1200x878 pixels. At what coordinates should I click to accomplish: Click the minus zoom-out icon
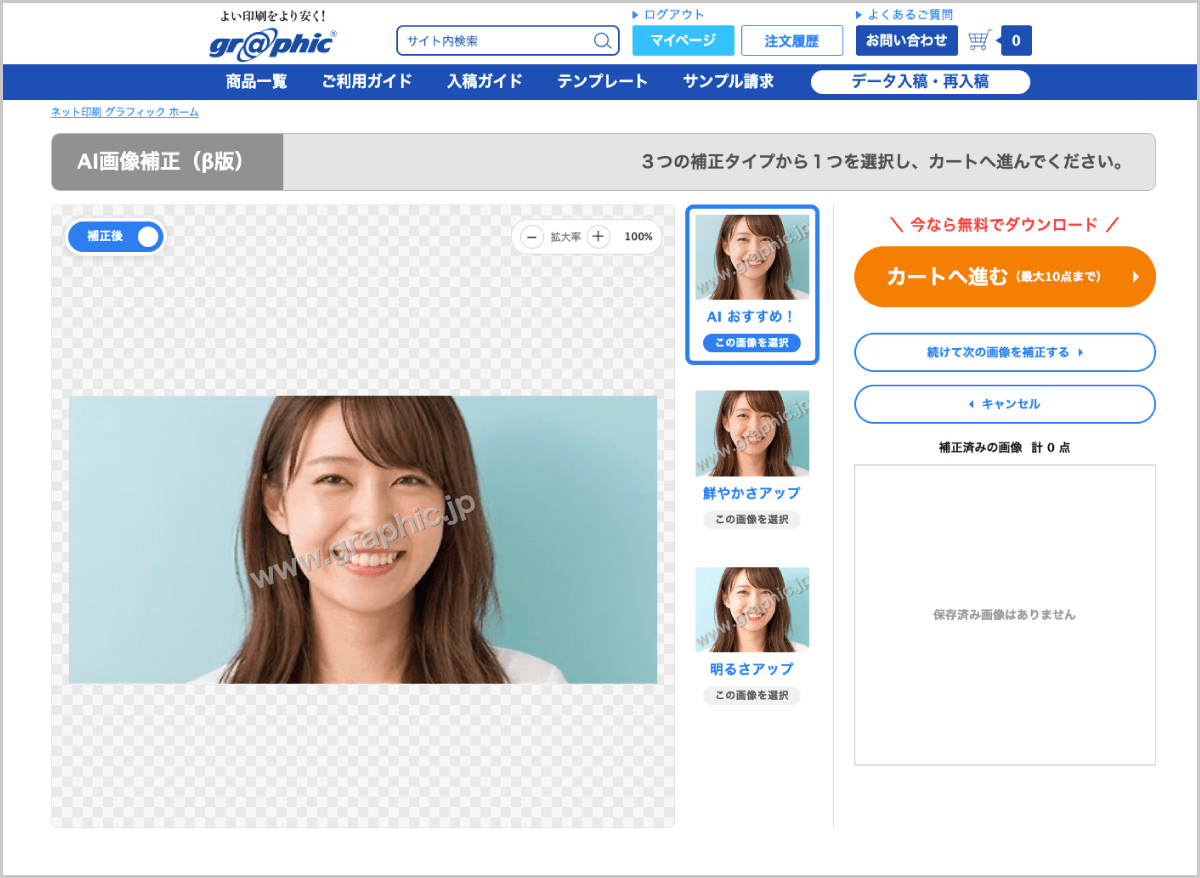point(533,237)
